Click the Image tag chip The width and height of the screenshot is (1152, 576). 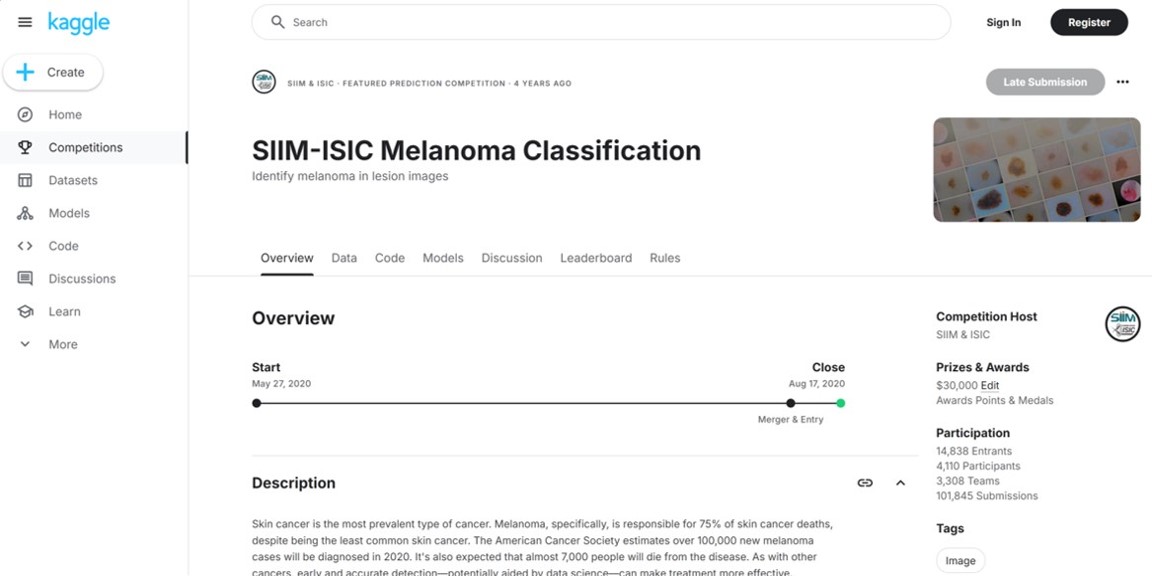(960, 561)
